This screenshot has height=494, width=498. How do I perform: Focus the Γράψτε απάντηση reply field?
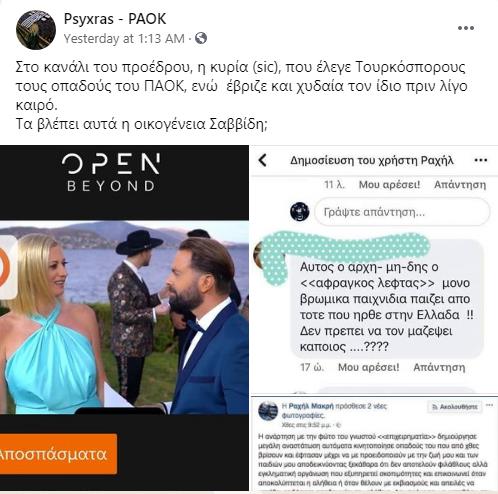[x=402, y=212]
